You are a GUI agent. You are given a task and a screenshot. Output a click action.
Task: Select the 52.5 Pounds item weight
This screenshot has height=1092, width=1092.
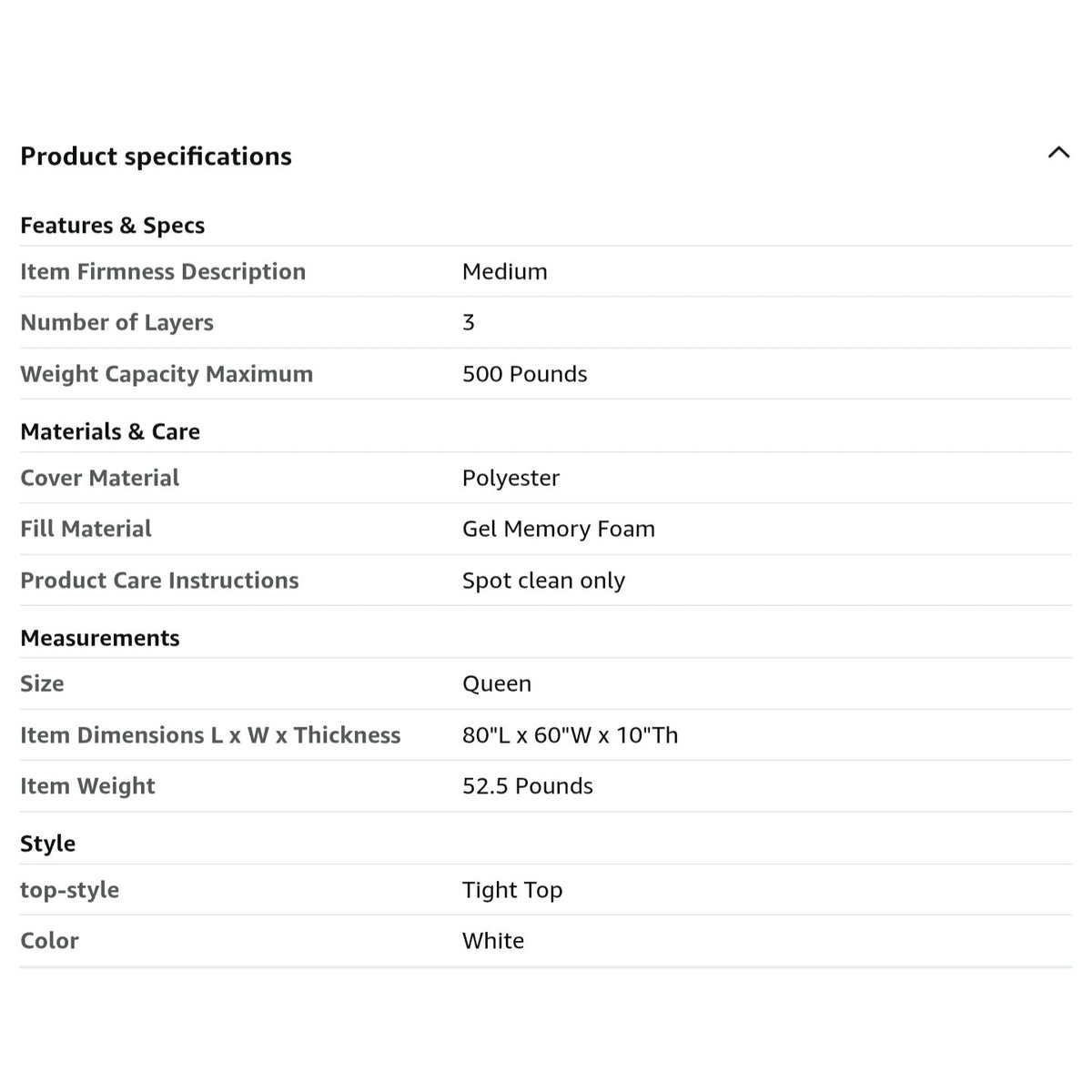pyautogui.click(x=528, y=786)
